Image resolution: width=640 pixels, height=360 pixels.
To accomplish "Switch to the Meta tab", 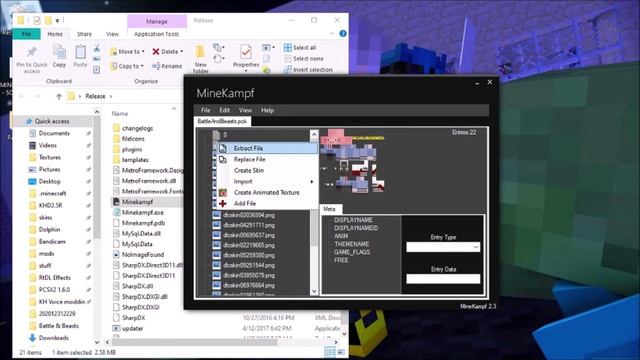I will click(330, 209).
